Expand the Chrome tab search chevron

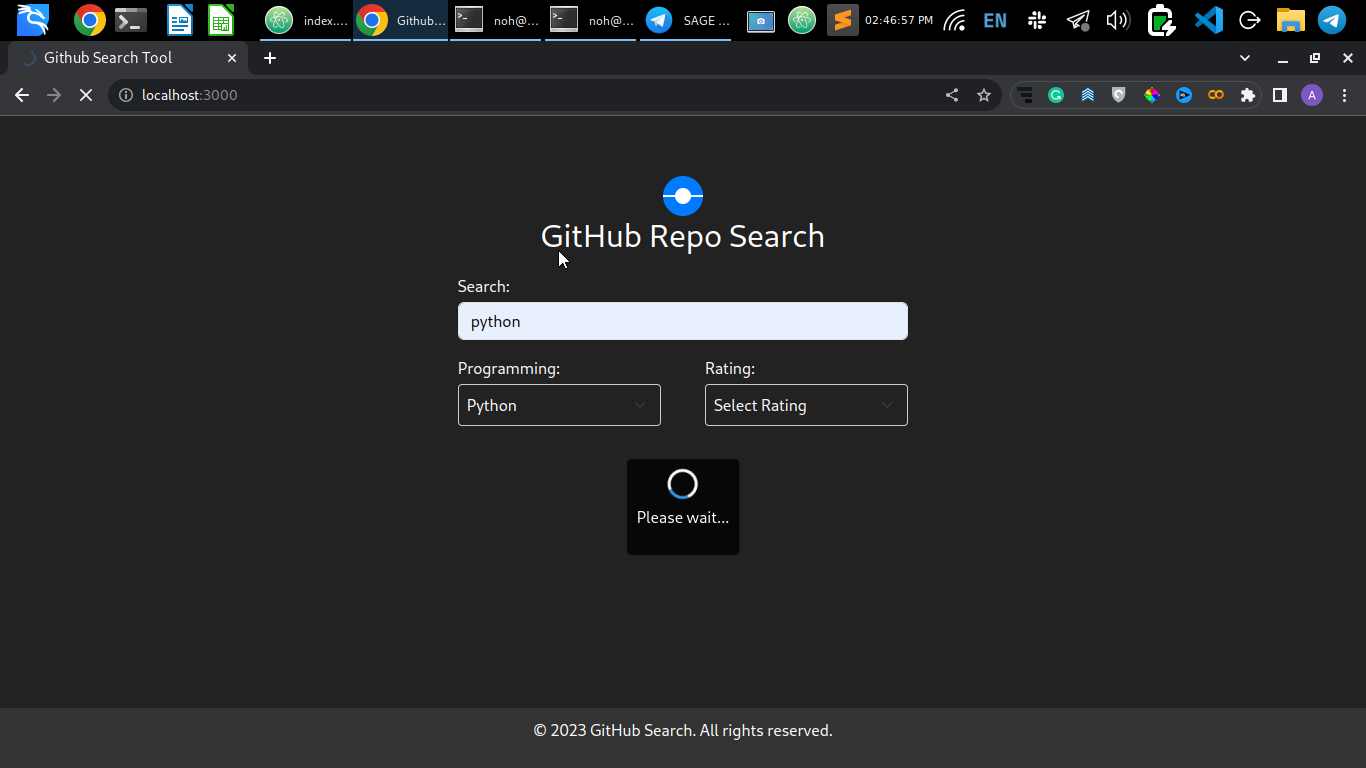(1245, 58)
